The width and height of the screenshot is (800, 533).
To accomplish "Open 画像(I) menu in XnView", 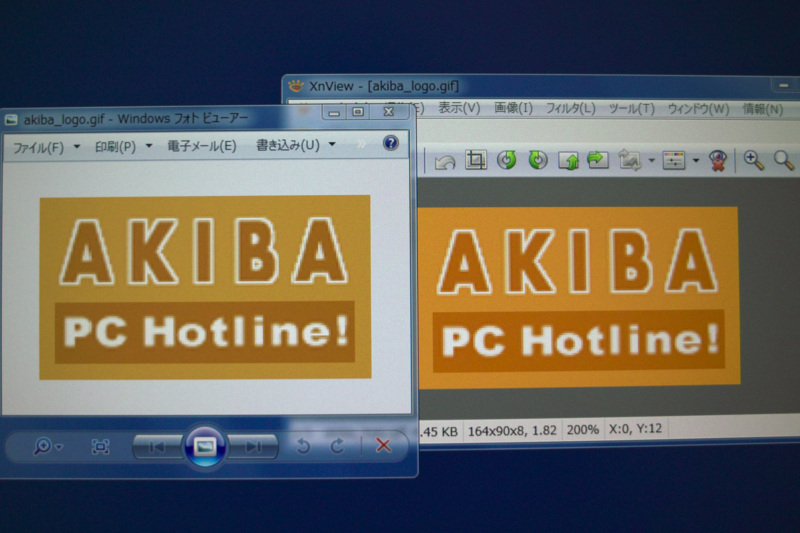I will 513,108.
